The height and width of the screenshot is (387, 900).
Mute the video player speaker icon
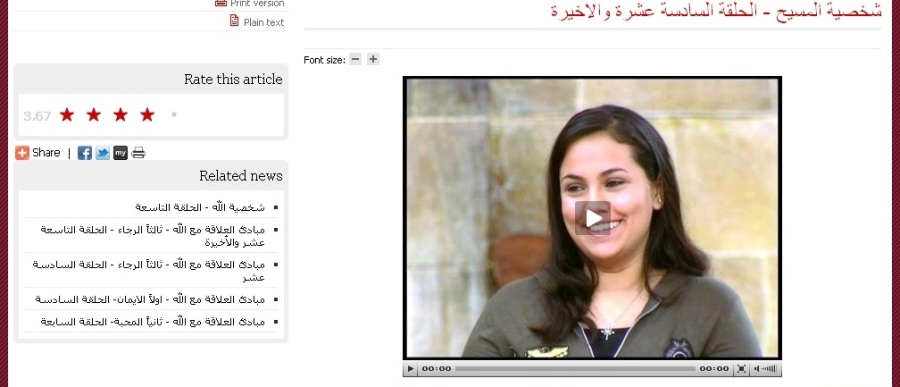point(758,369)
